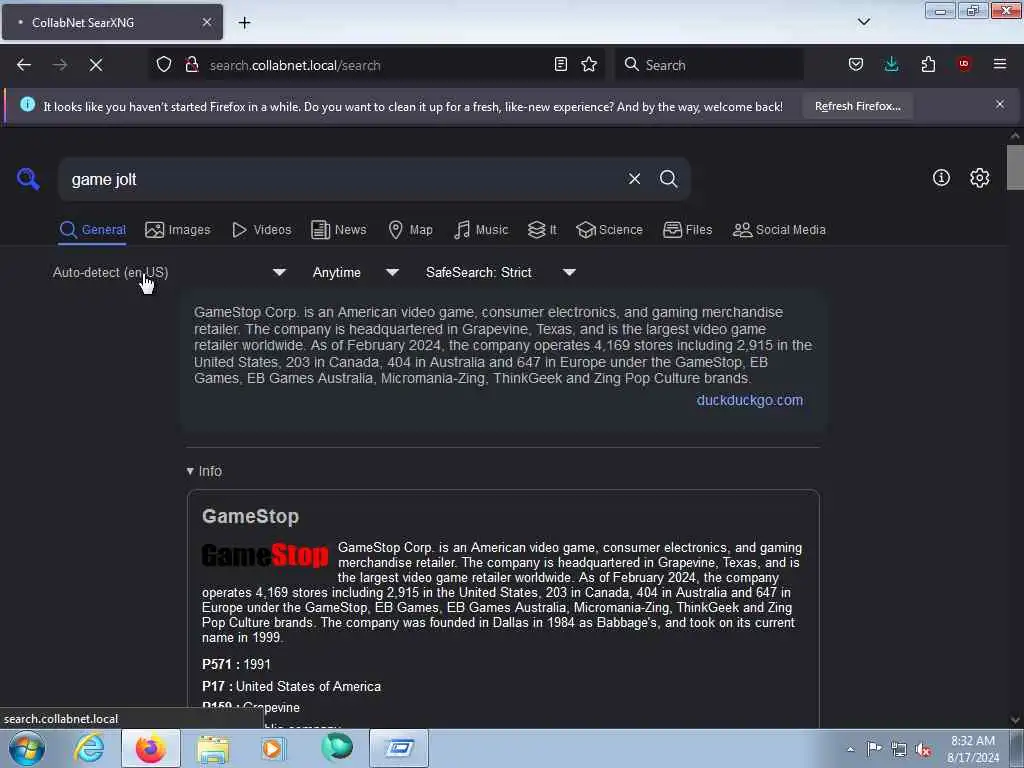Open the extensions menu
This screenshot has height=768, width=1024.
pyautogui.click(x=928, y=65)
